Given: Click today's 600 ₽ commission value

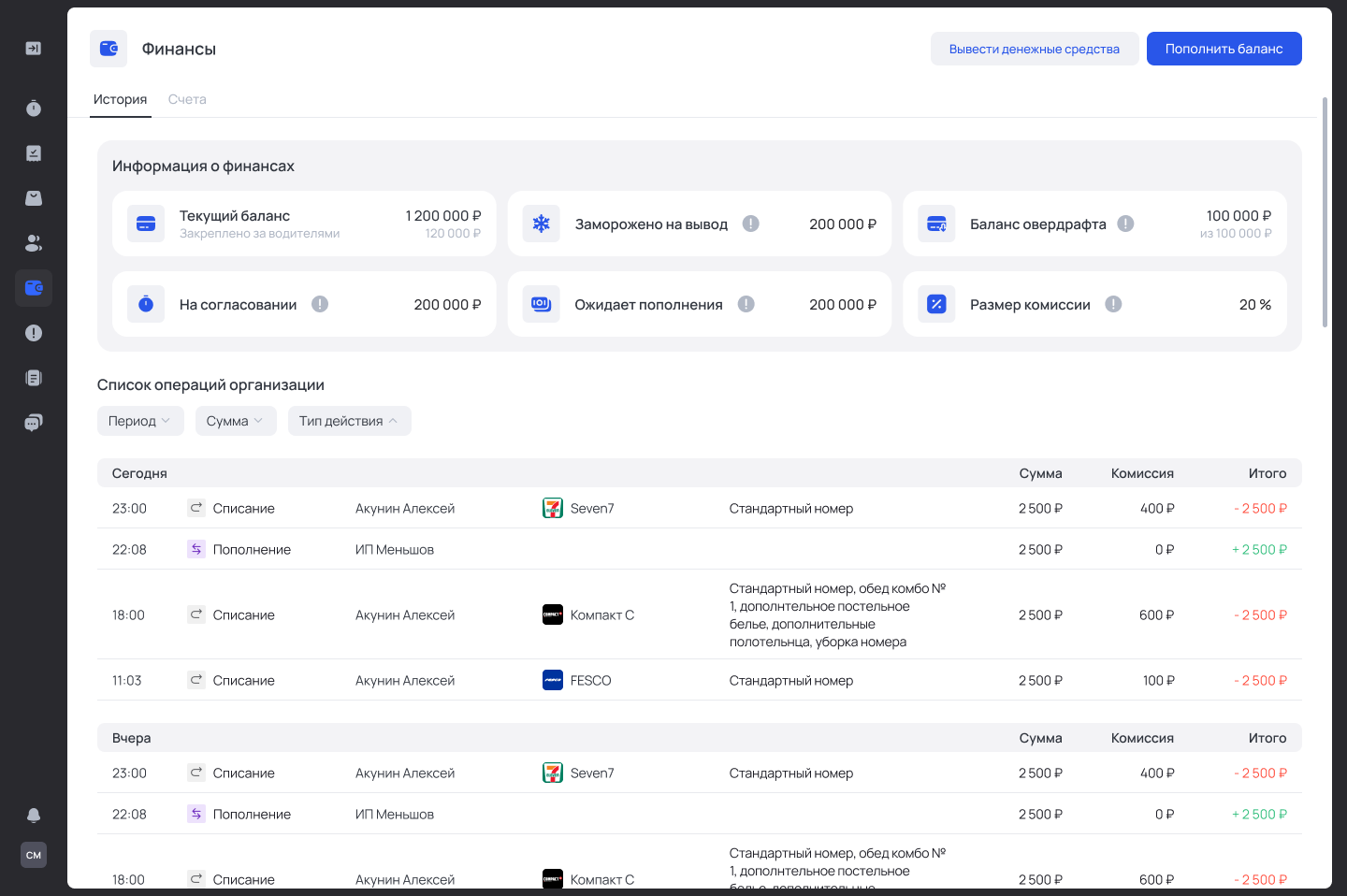Looking at the screenshot, I should [x=1156, y=614].
